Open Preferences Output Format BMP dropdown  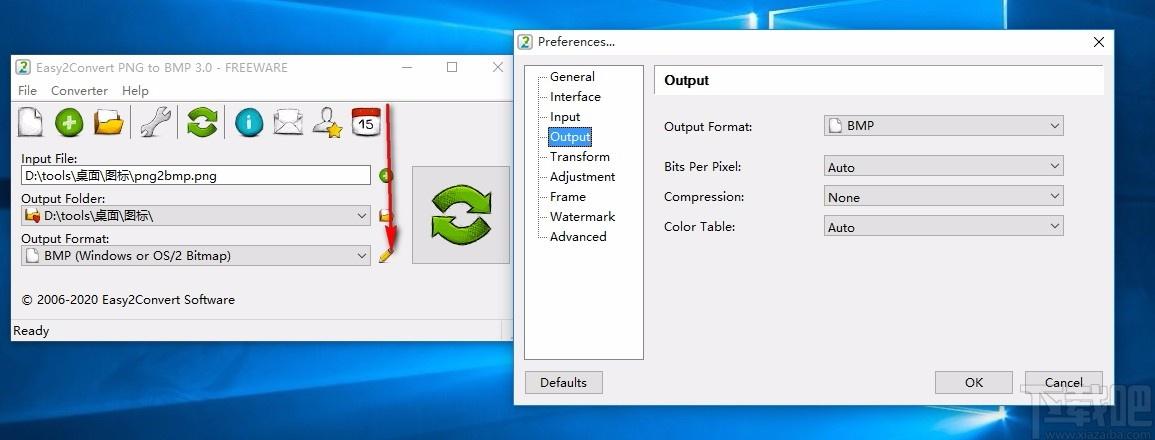pos(944,126)
